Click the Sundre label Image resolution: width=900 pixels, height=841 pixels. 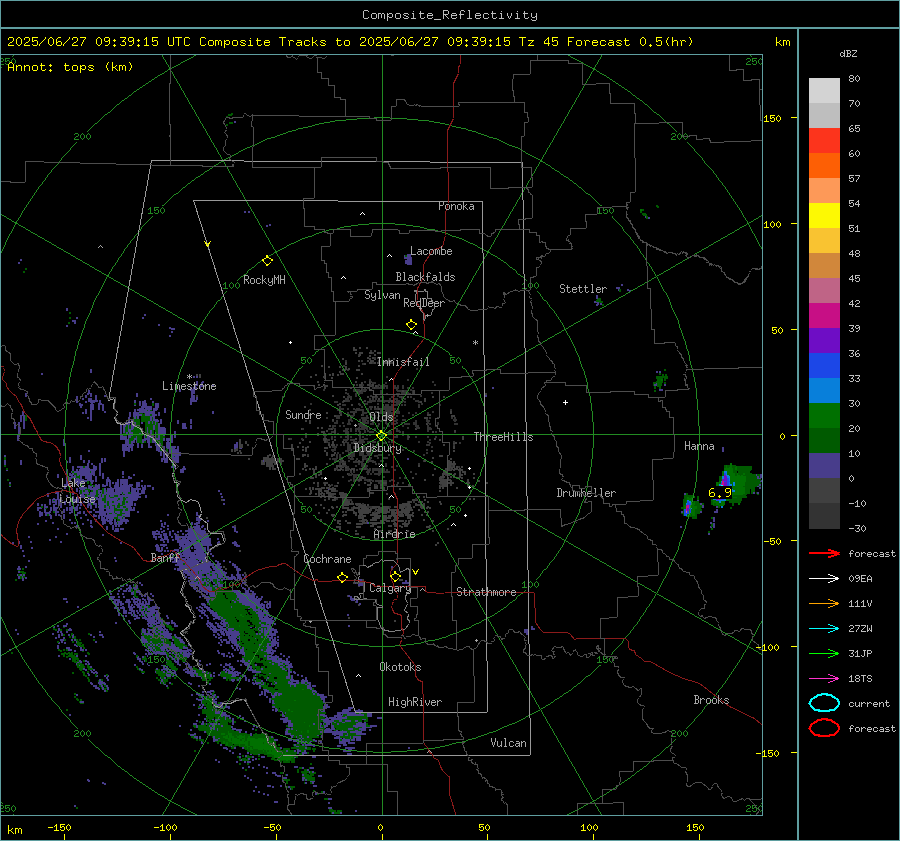point(303,414)
